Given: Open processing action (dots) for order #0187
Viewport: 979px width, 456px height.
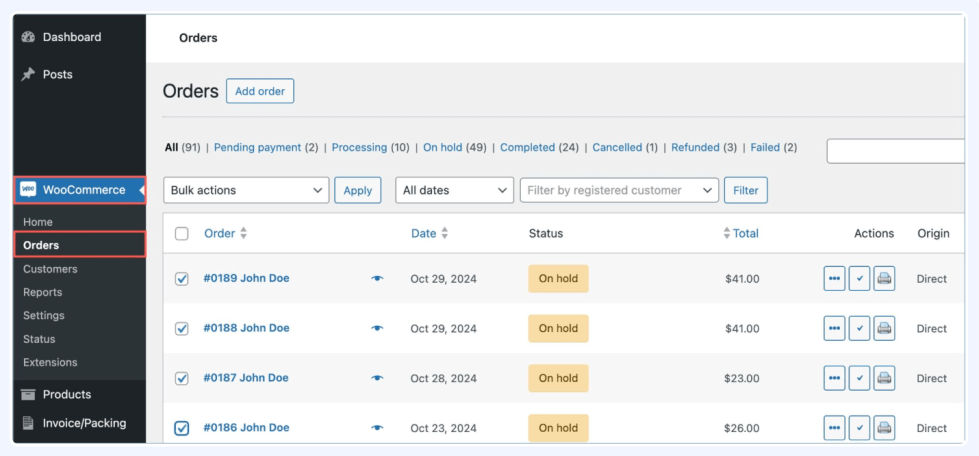Looking at the screenshot, I should click(834, 378).
